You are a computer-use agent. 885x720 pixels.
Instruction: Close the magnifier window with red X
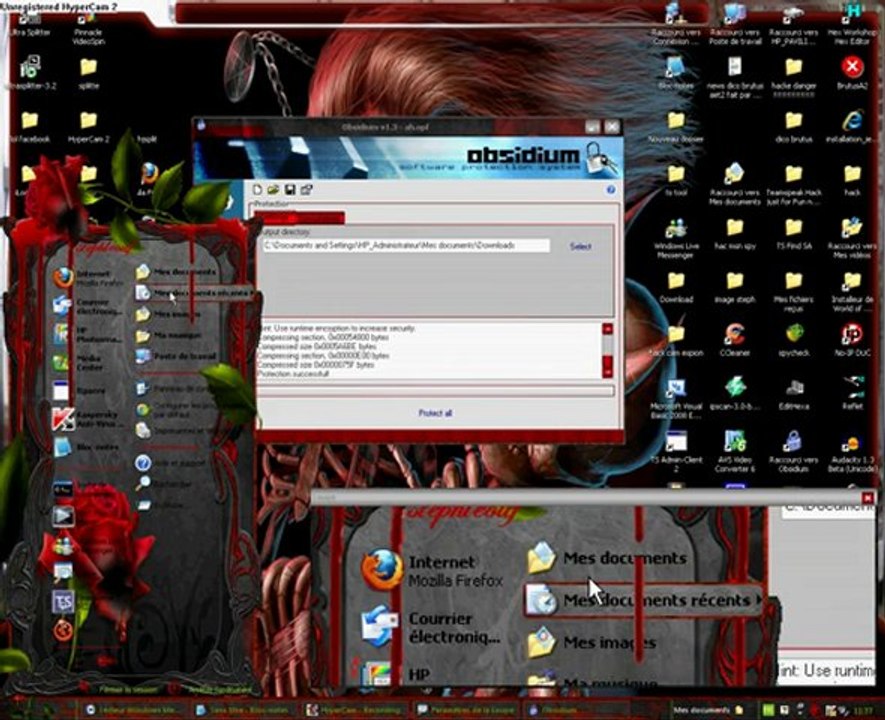tap(868, 498)
